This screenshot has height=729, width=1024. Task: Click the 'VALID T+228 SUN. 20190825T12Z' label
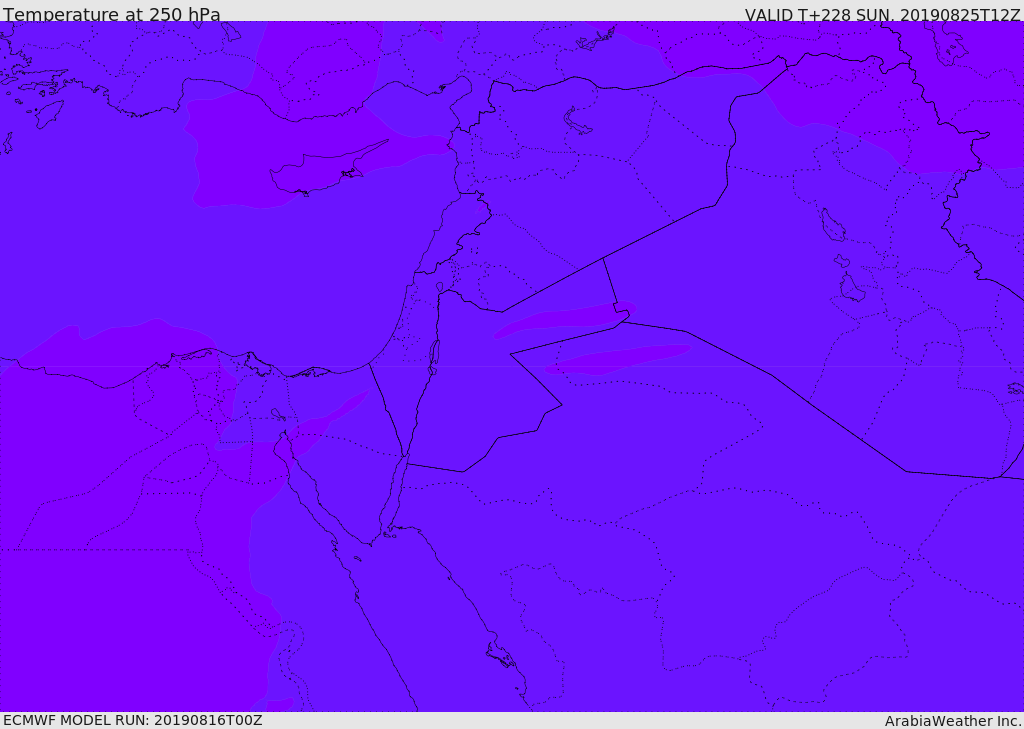(x=882, y=14)
